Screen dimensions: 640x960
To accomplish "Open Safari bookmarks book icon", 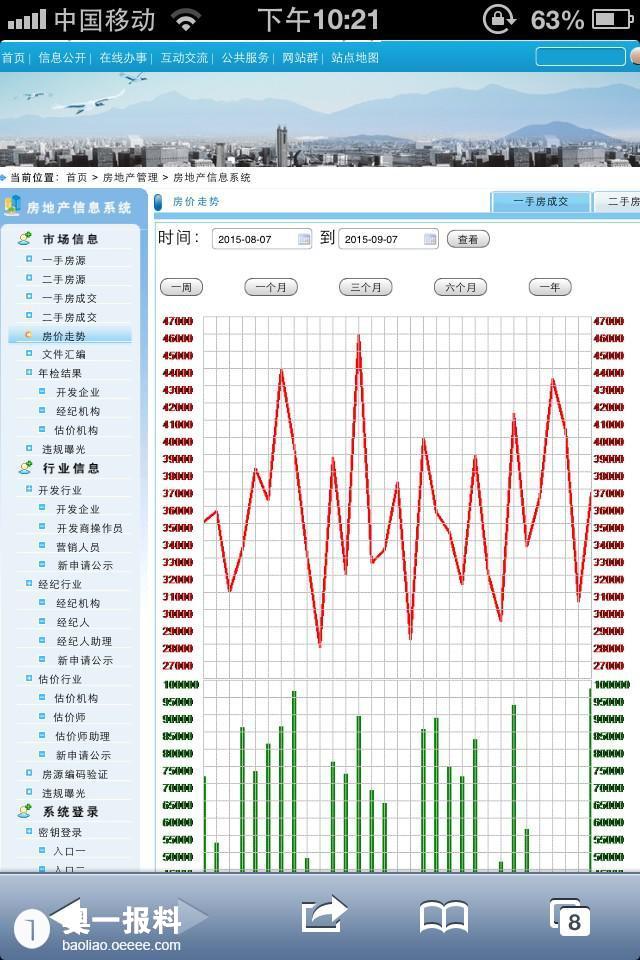I will click(x=443, y=916).
